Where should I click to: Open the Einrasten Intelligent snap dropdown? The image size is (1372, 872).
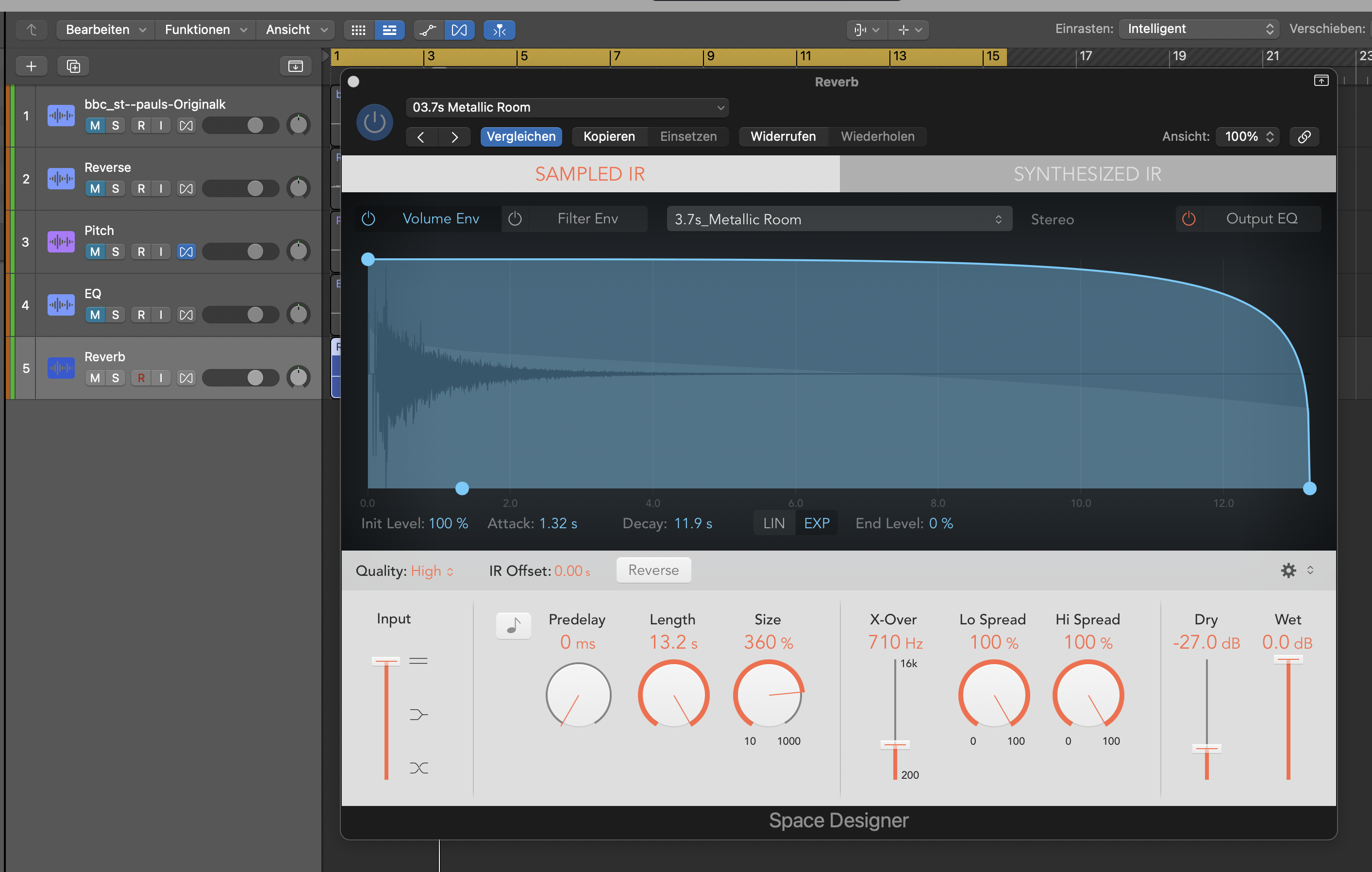coord(1199,29)
